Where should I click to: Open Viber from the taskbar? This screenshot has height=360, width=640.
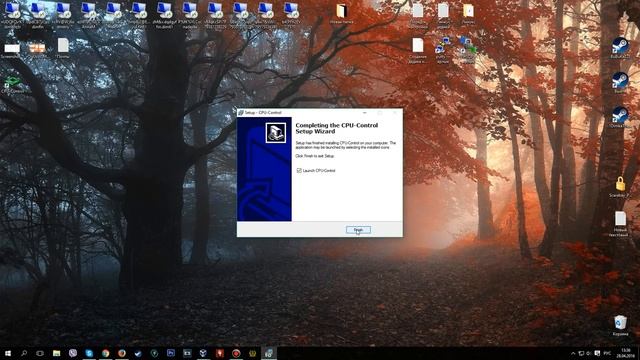tap(73, 353)
